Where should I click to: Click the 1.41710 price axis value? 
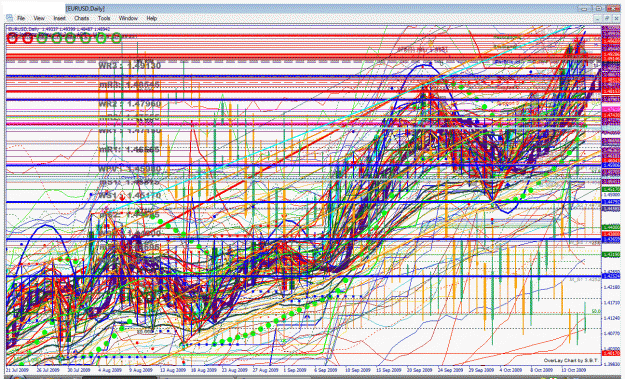coord(611,302)
